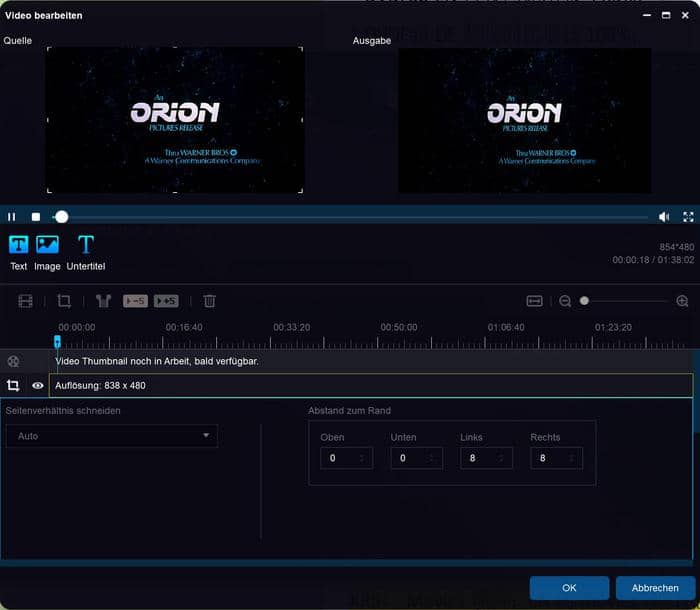Click the Rechts margin input field
The height and width of the screenshot is (610, 700).
[x=556, y=458]
